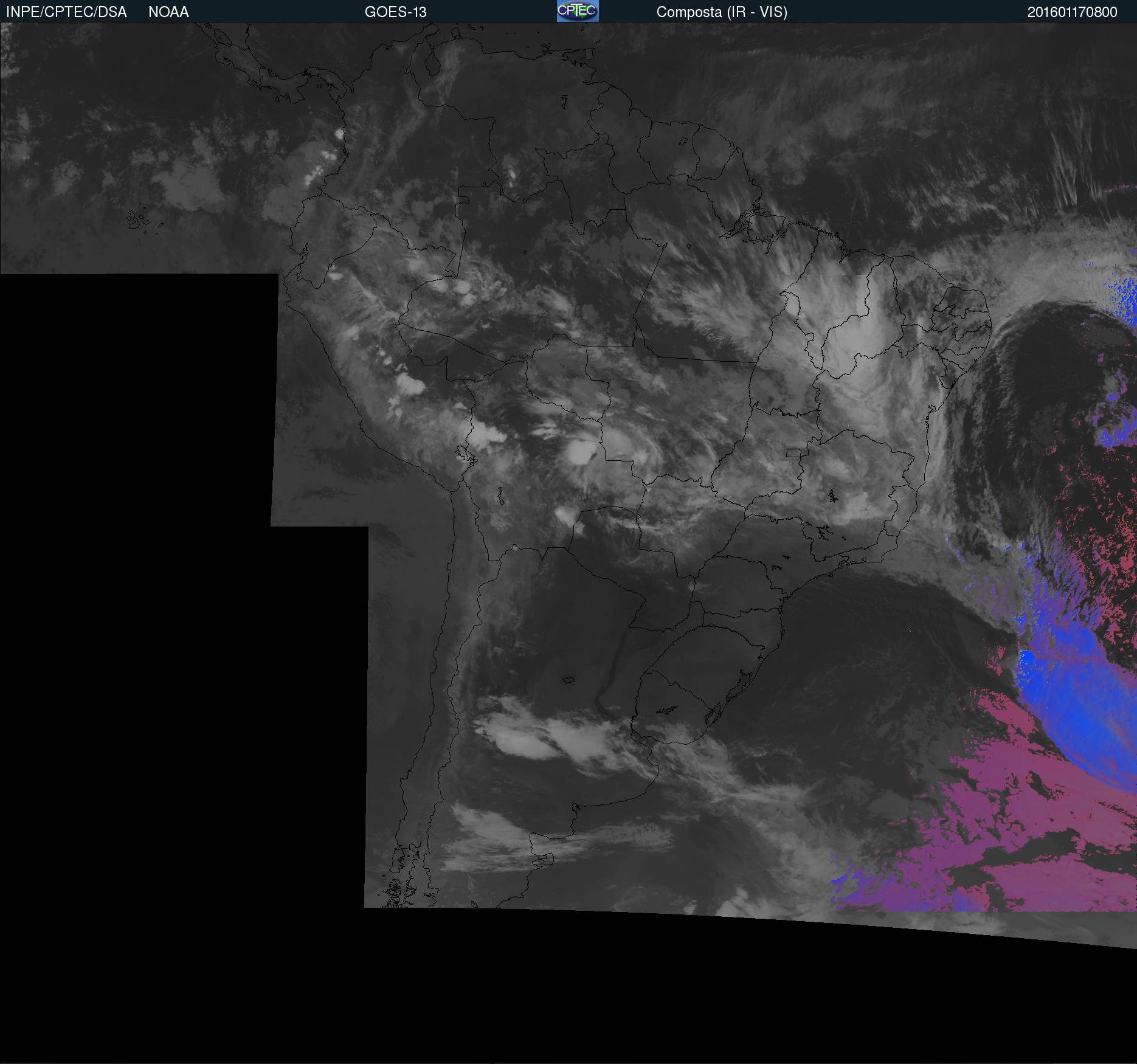This screenshot has width=1137, height=1064.
Task: Select the INPE/CPTEC/DSA header label
Action: coord(66,12)
